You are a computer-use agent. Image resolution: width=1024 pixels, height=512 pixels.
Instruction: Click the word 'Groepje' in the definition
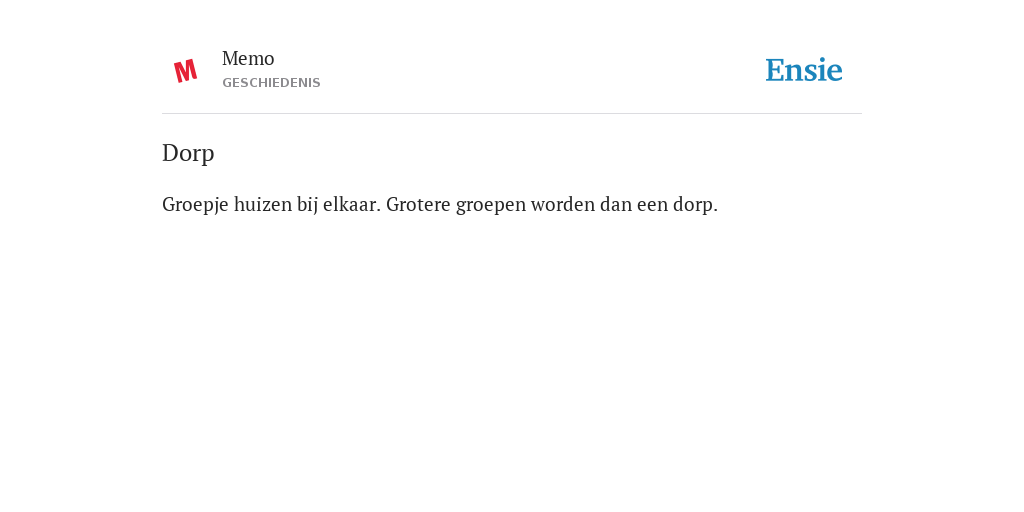pos(195,205)
